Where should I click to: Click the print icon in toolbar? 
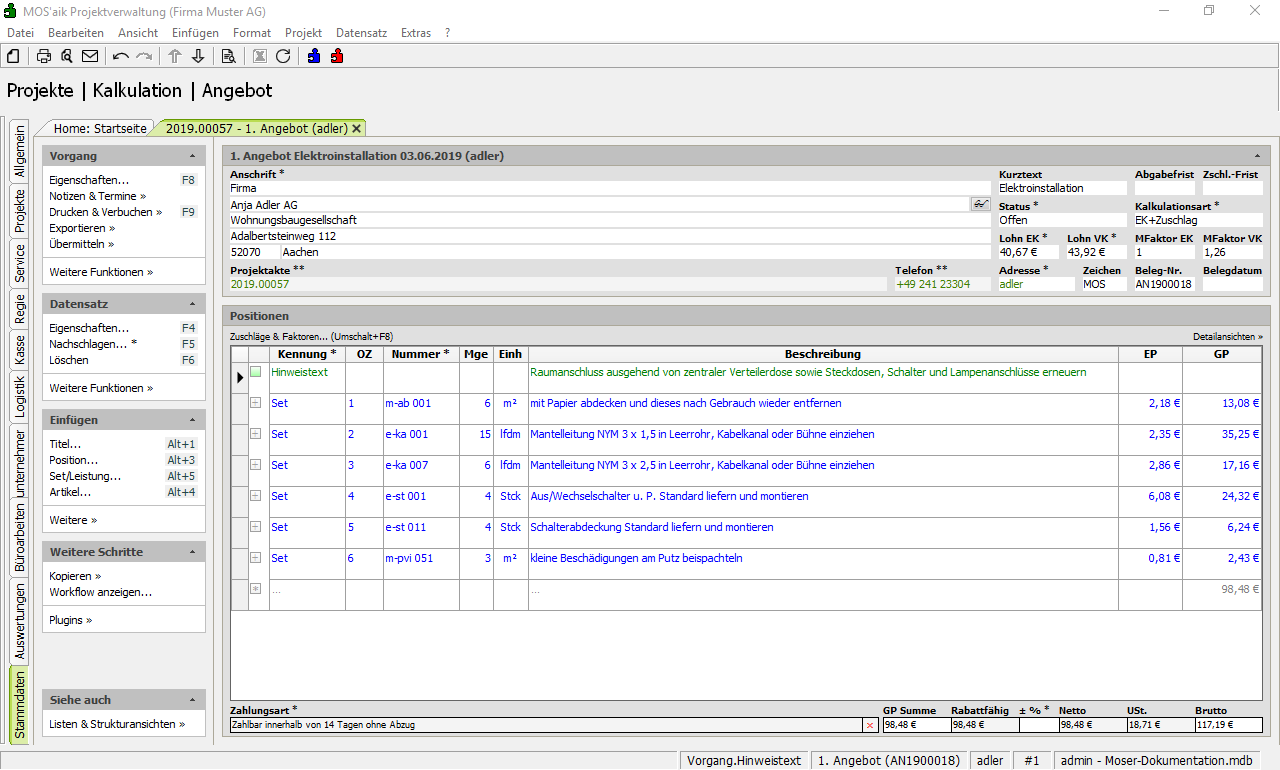[x=44, y=56]
